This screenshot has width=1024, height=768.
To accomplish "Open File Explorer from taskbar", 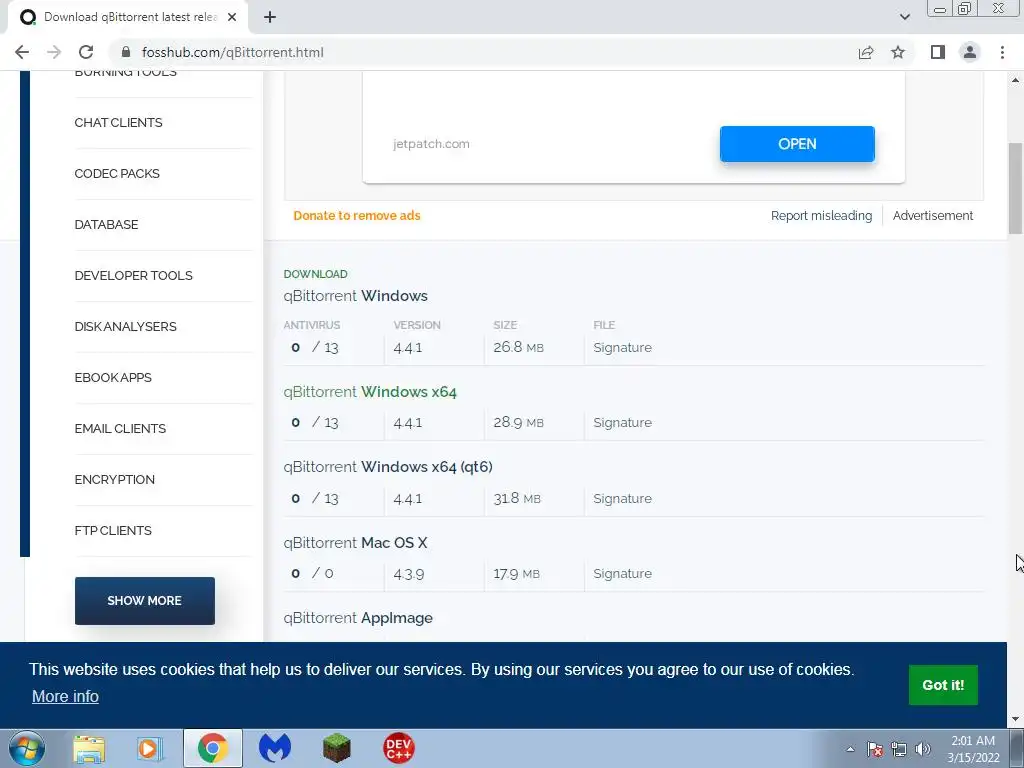I will coord(89,748).
